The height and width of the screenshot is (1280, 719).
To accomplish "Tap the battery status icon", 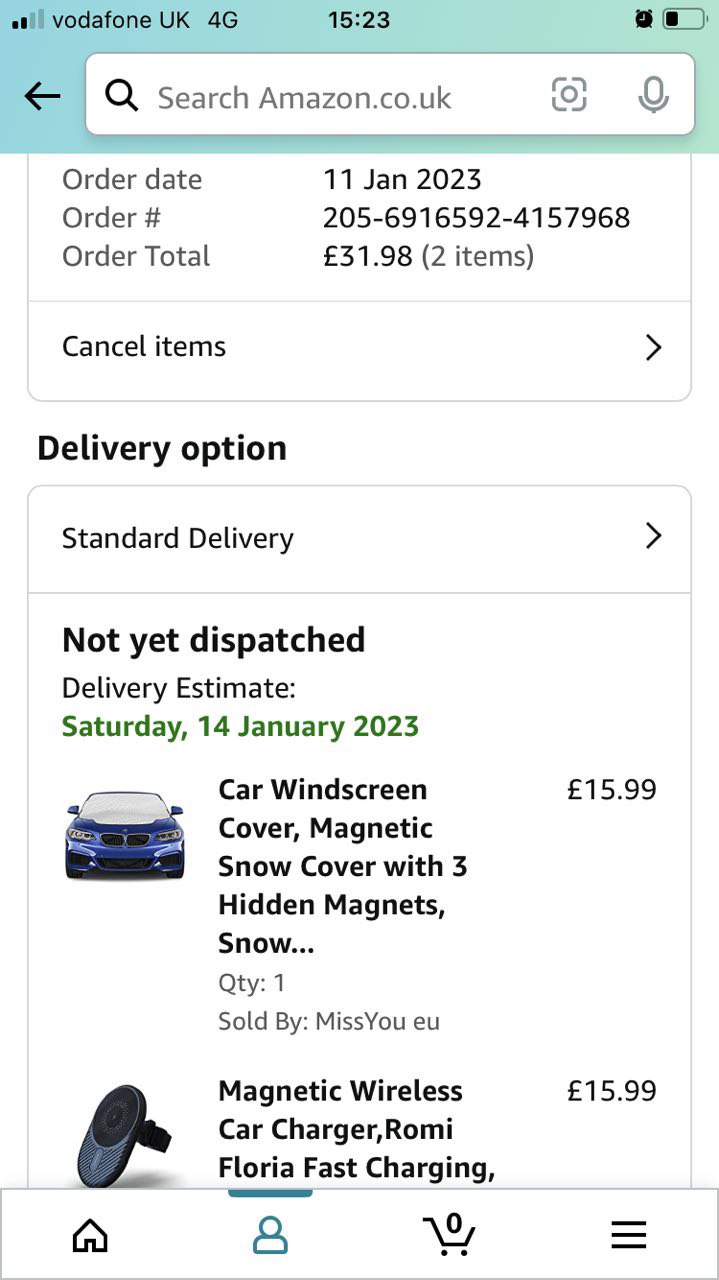I will click(685, 19).
